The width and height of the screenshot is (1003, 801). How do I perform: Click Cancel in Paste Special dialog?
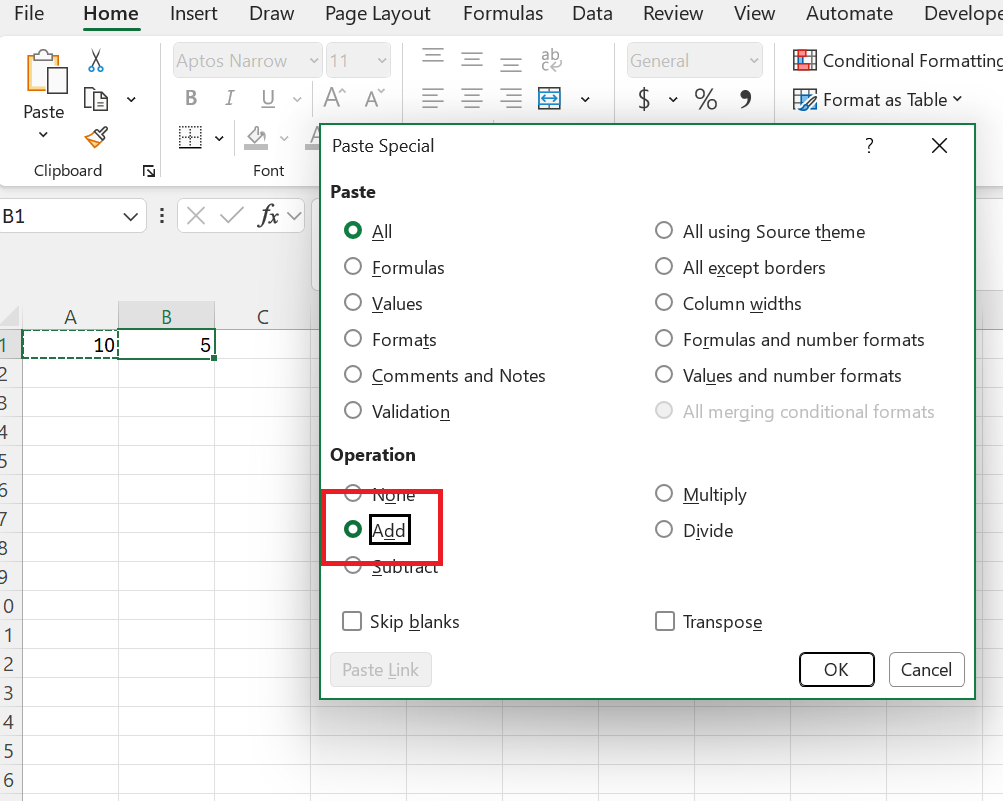tap(926, 669)
